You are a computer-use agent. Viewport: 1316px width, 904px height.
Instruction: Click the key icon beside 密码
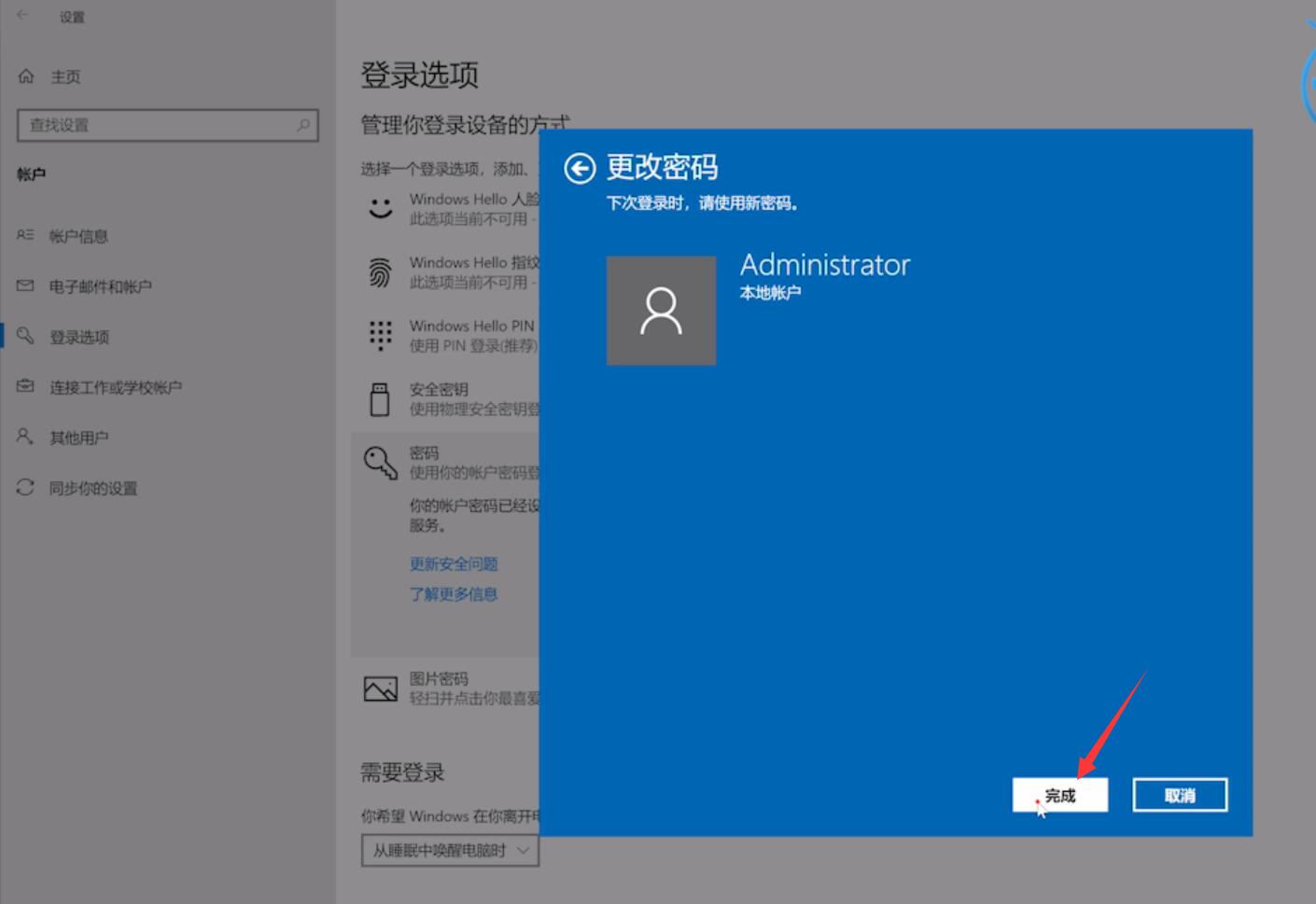tap(380, 462)
